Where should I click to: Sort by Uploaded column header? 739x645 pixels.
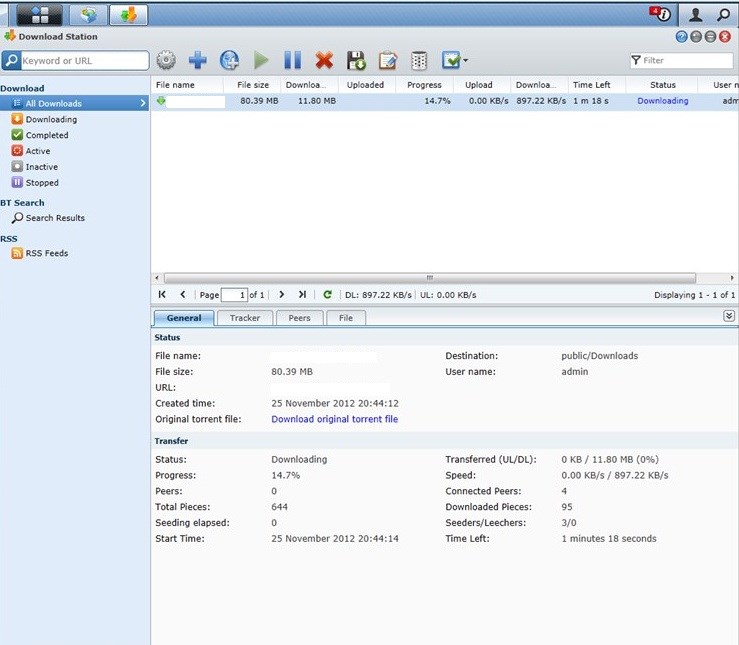[365, 85]
